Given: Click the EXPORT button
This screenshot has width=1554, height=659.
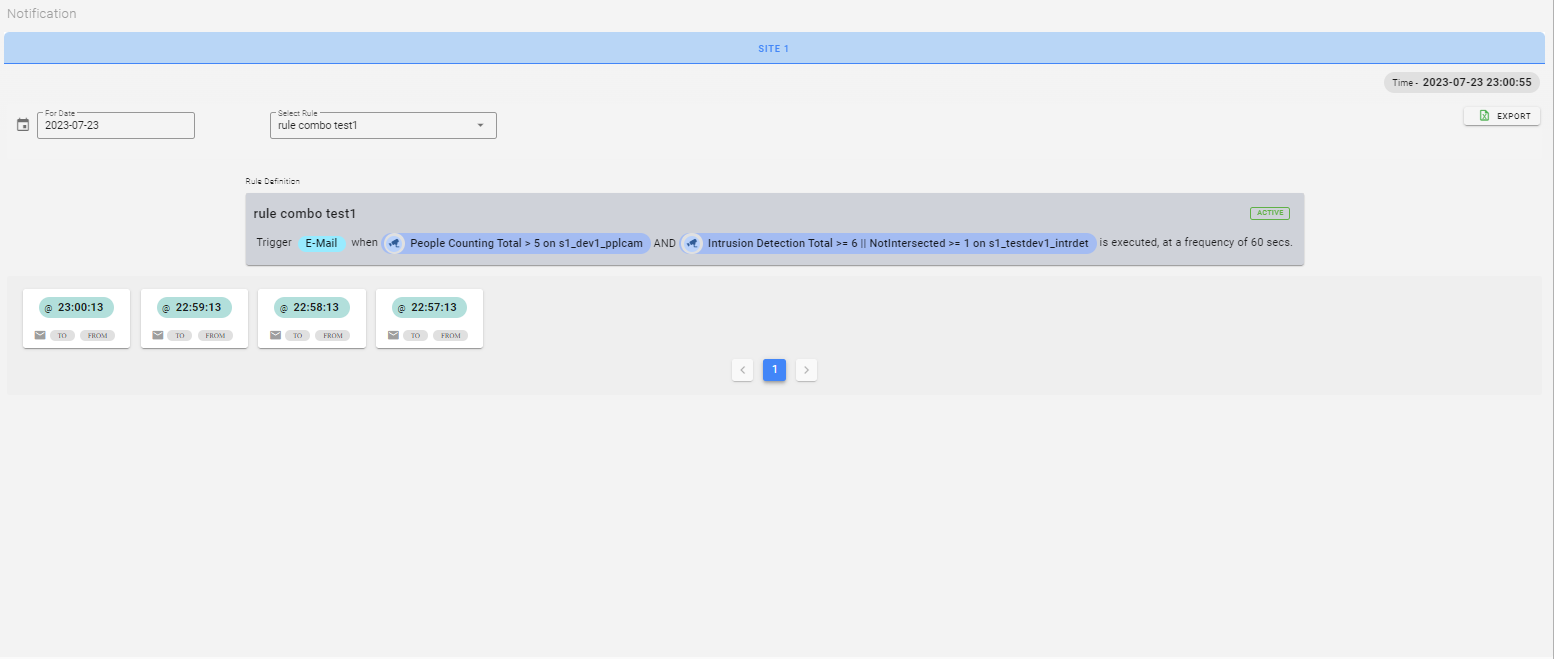Looking at the screenshot, I should (x=1502, y=115).
